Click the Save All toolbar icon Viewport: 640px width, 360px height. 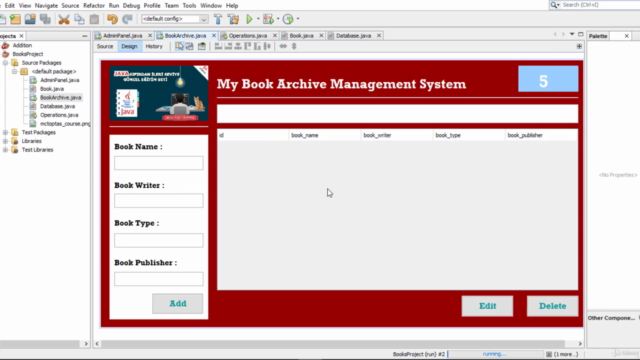pyautogui.click(x=45, y=19)
